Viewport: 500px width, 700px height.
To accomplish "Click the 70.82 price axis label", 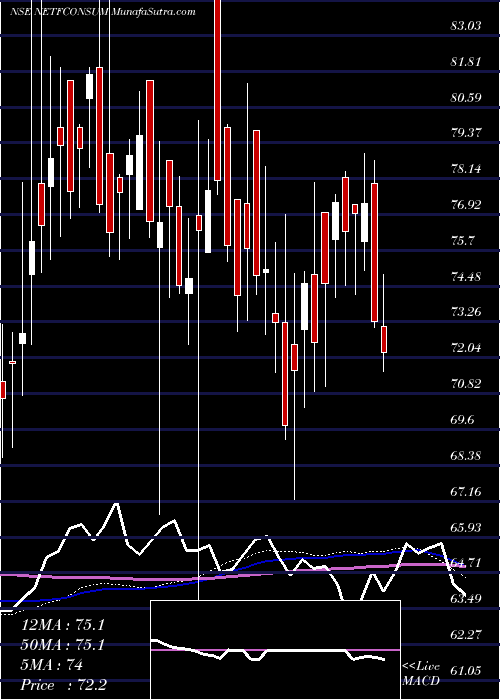I will (x=466, y=383).
